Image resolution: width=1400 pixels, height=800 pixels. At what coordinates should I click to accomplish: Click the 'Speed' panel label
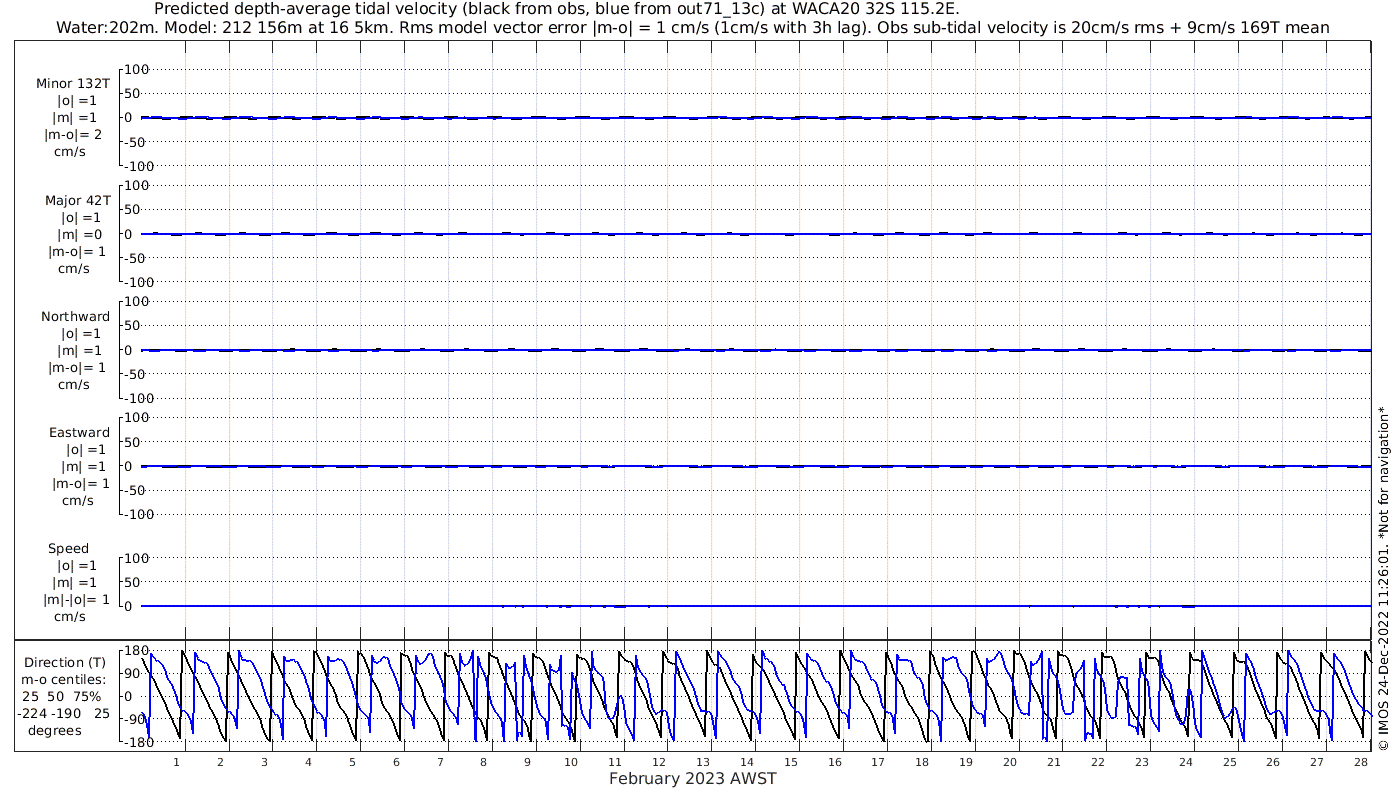tap(69, 548)
